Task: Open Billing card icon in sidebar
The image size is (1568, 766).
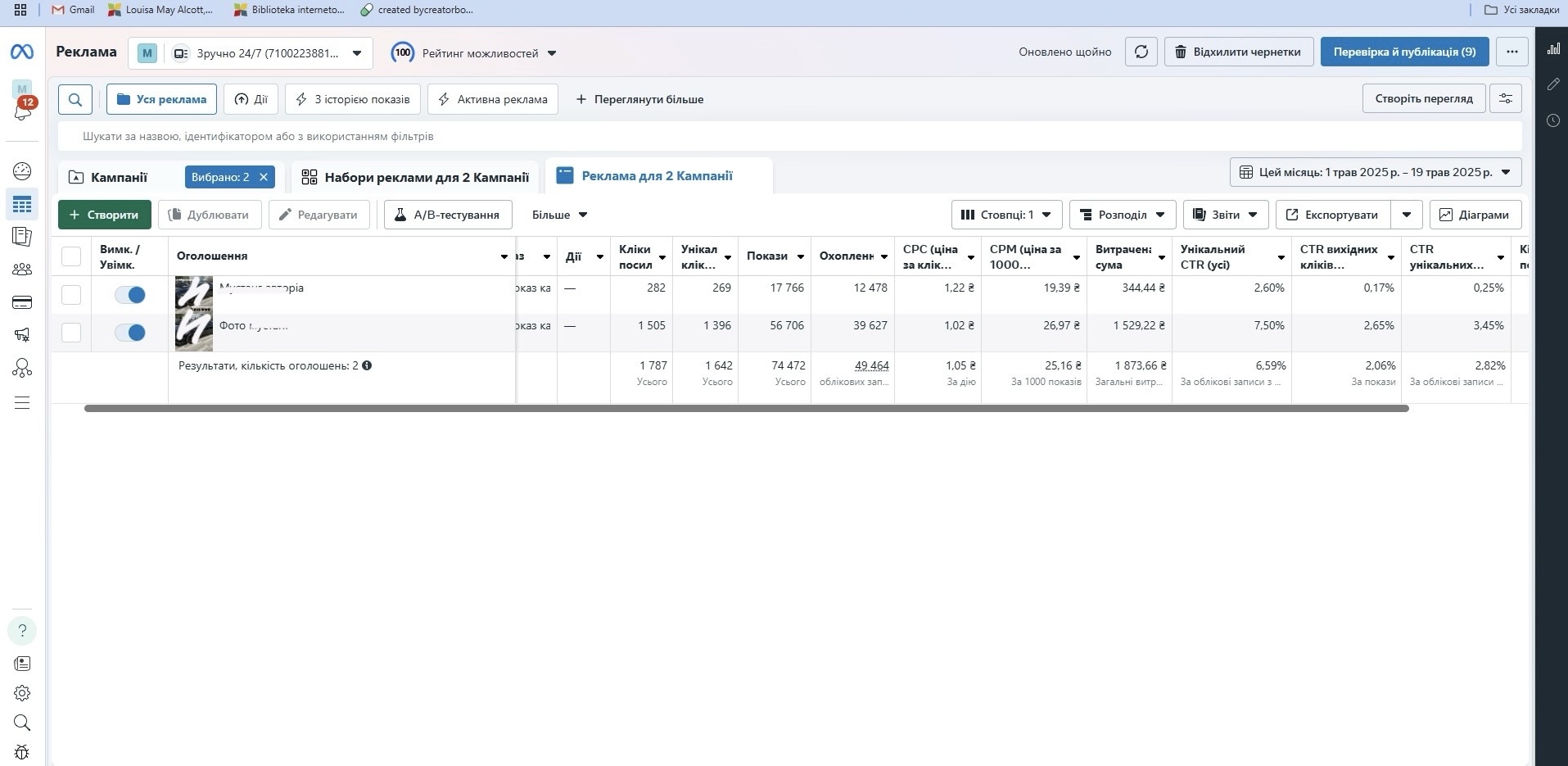Action: [x=22, y=302]
